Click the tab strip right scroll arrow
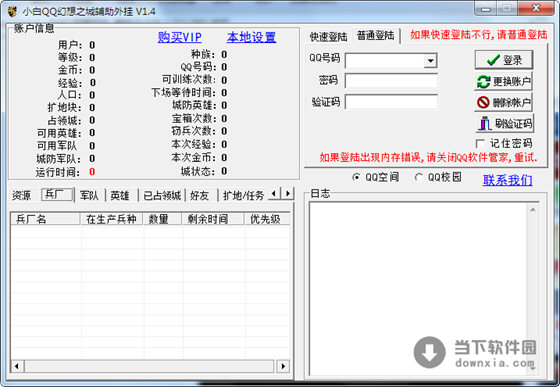Viewport: 560px width, 387px height. [x=288, y=194]
